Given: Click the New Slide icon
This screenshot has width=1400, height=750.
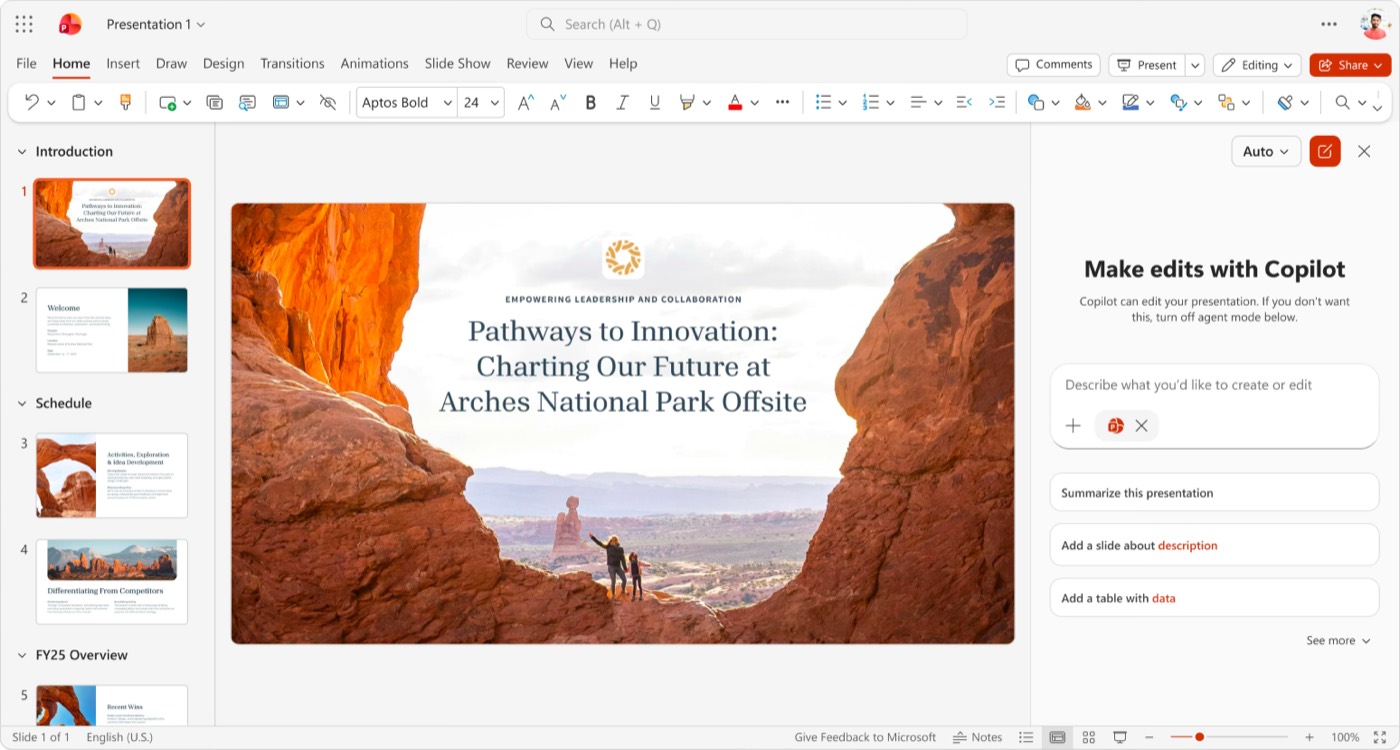Looking at the screenshot, I should coord(167,102).
